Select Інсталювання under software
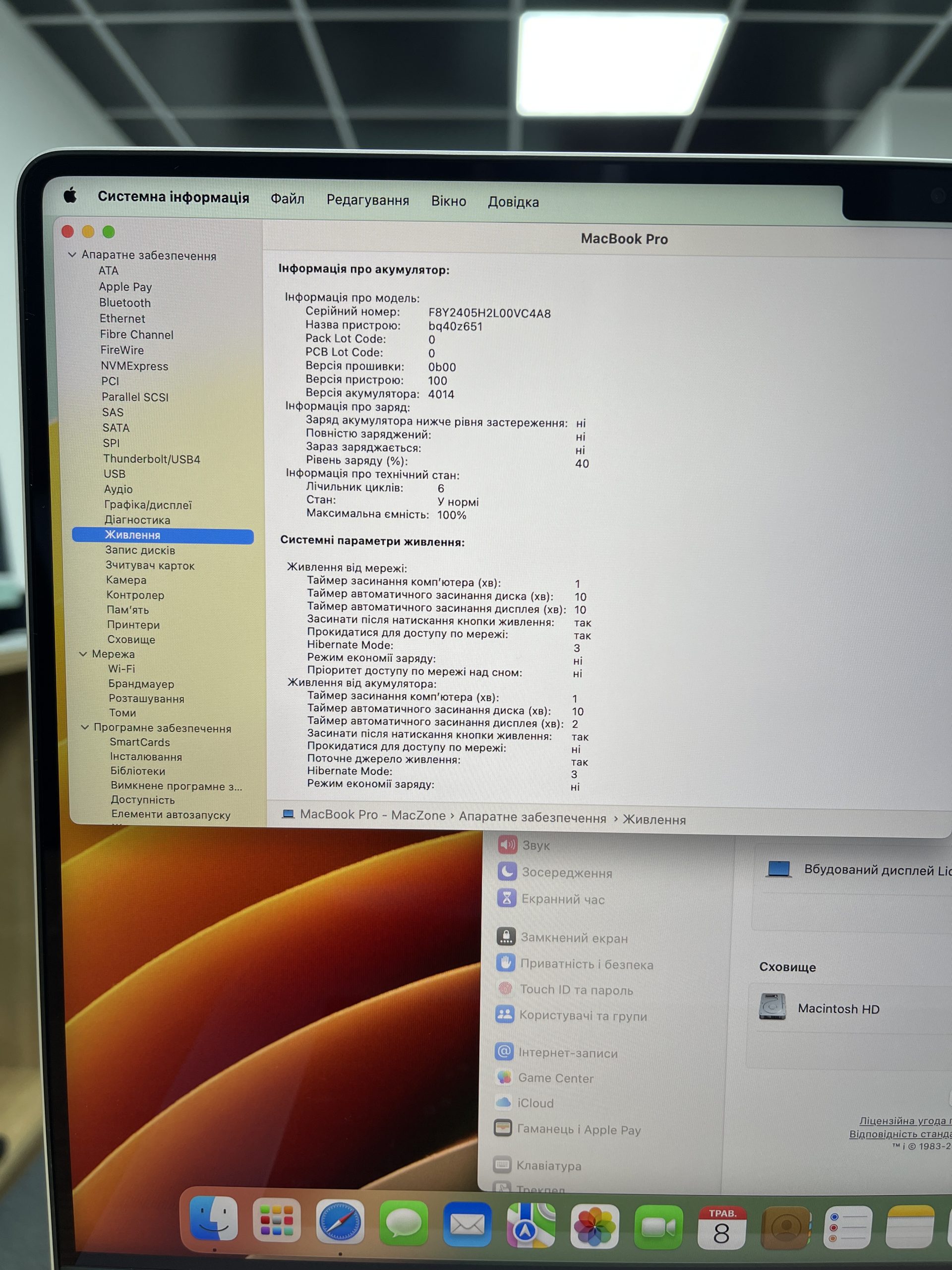This screenshot has width=952, height=1270. pos(146,757)
